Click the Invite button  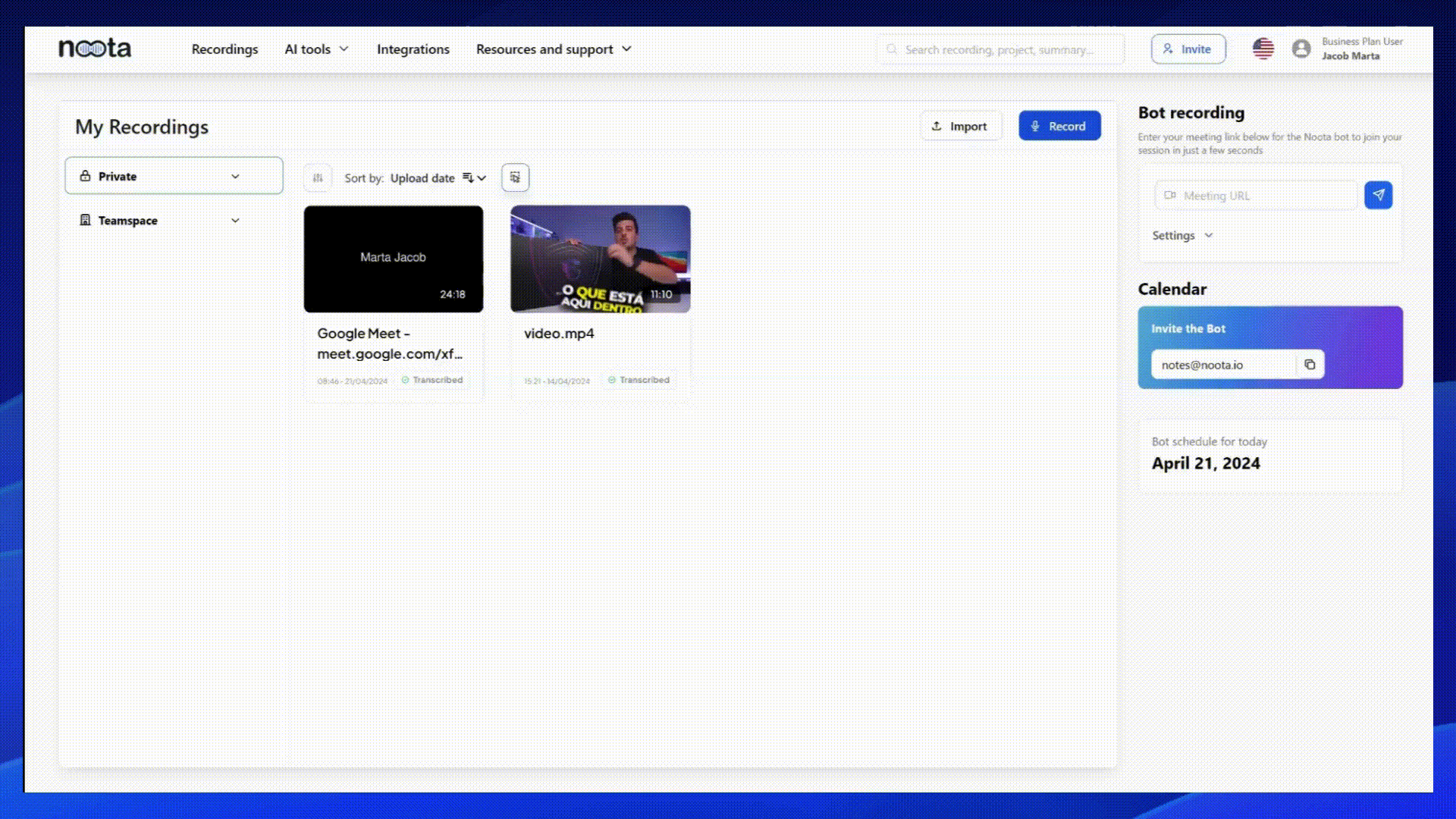click(1188, 49)
